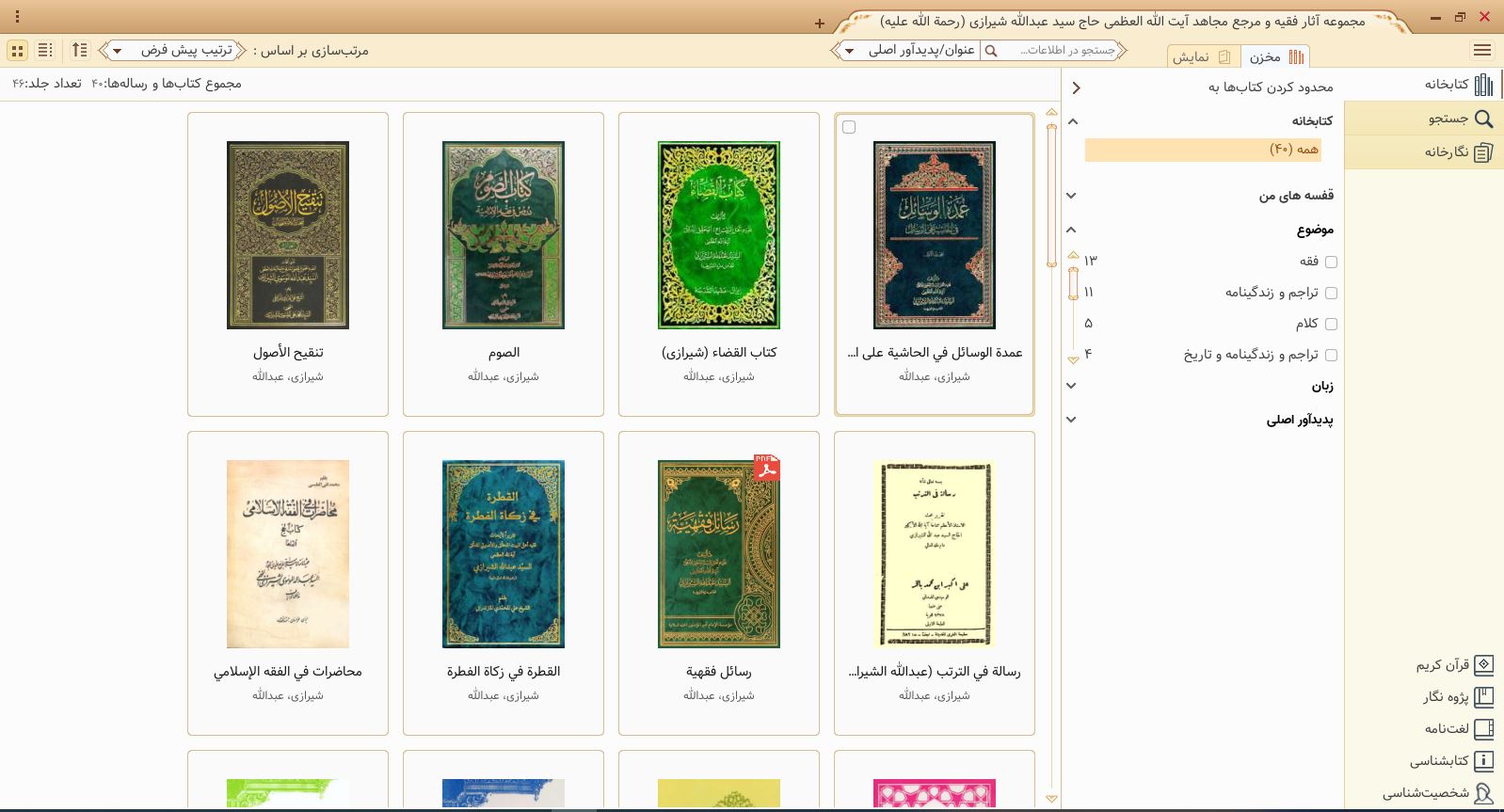Click مجموع کتاب‌ها و رساله‌ها count text

[167, 84]
